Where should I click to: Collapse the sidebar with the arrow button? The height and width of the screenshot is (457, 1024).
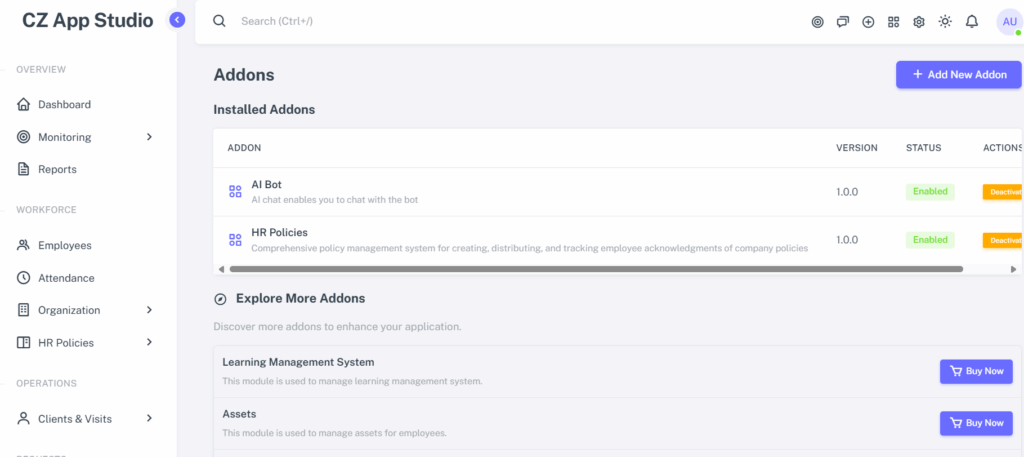coord(176,20)
